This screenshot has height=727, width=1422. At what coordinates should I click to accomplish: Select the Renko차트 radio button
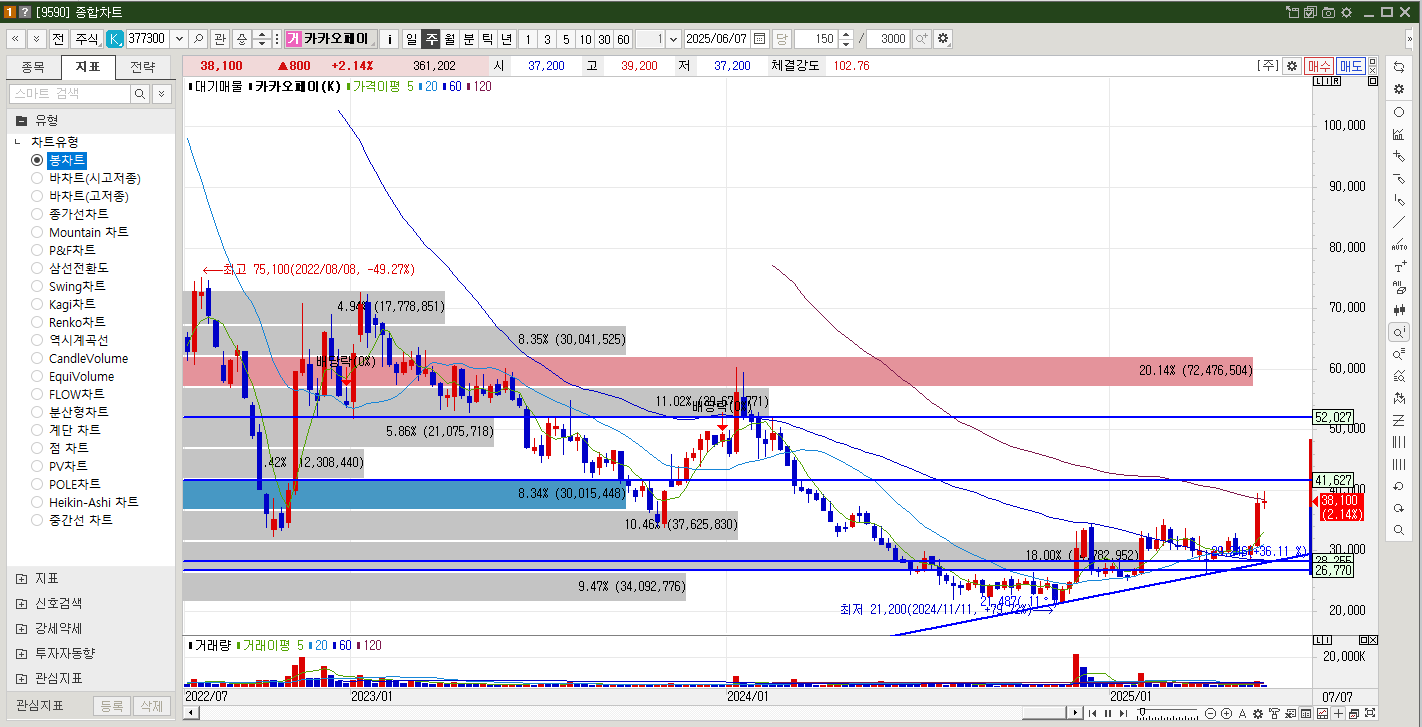click(37, 322)
